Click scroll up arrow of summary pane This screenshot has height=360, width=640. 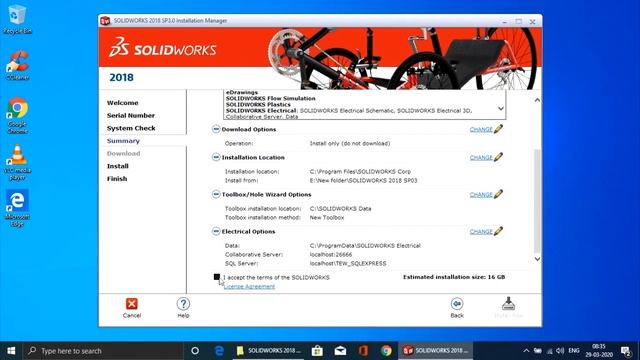coord(537,100)
